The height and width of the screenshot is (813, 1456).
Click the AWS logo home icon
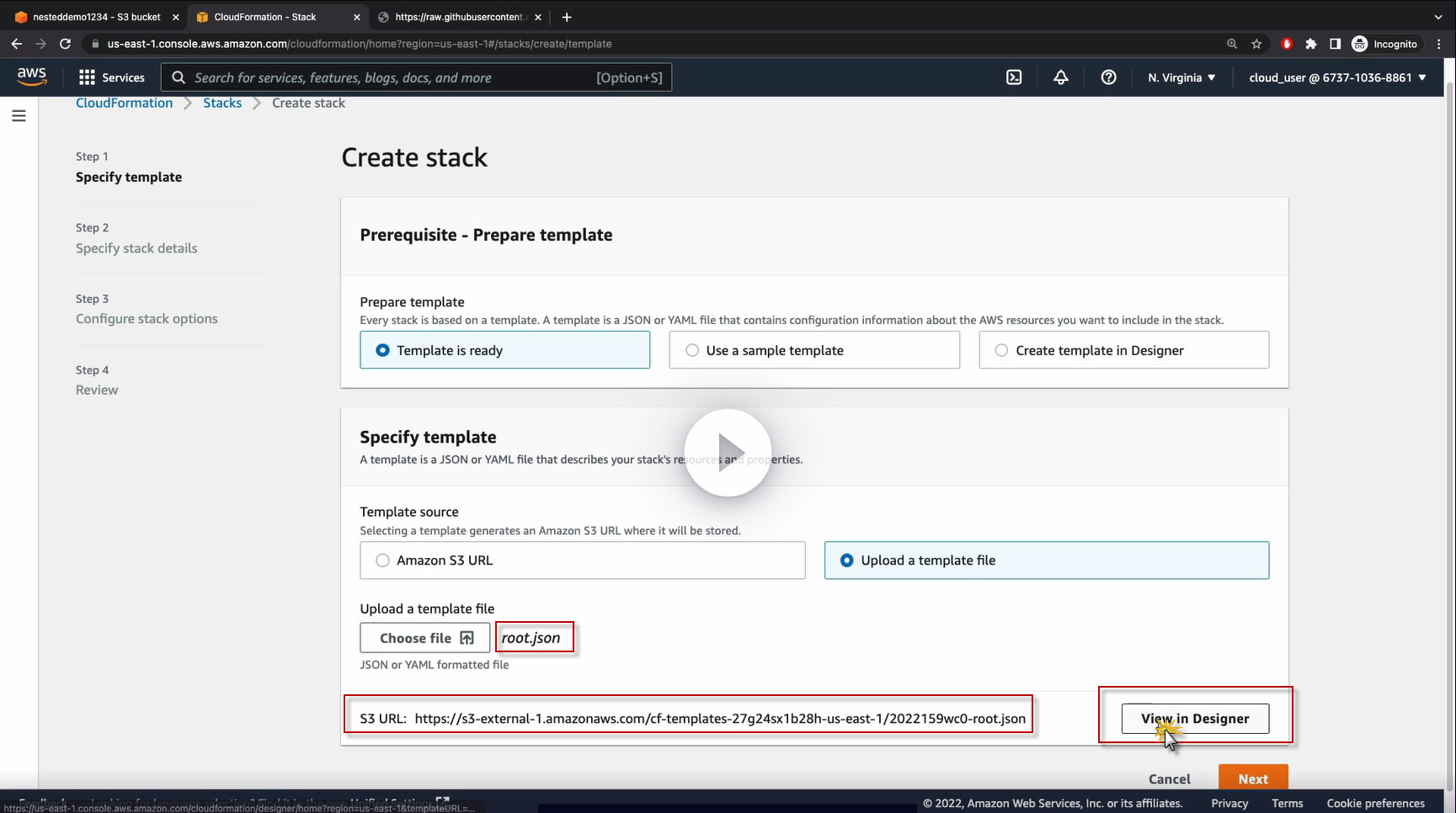[32, 76]
